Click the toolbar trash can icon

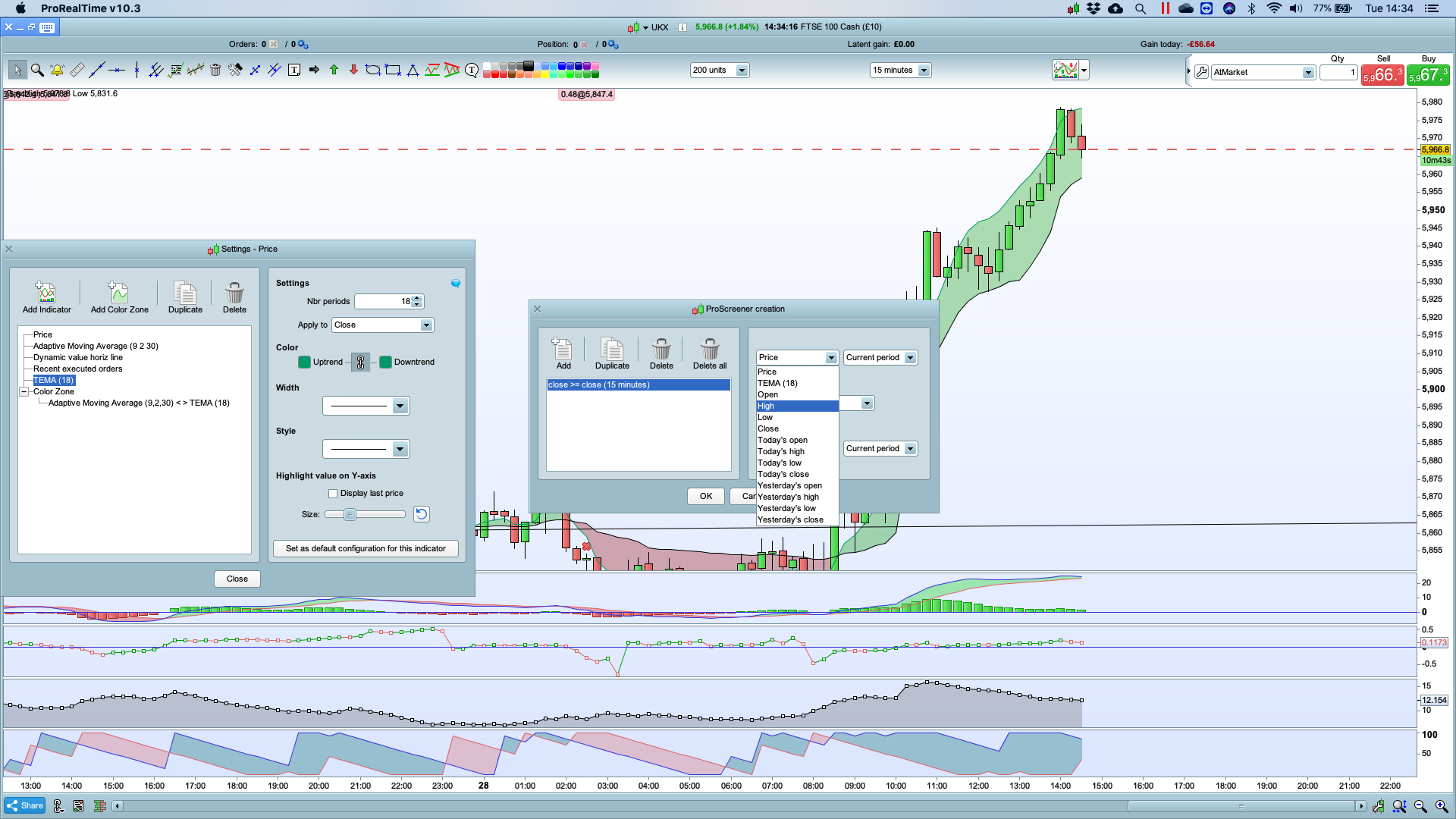(x=215, y=70)
